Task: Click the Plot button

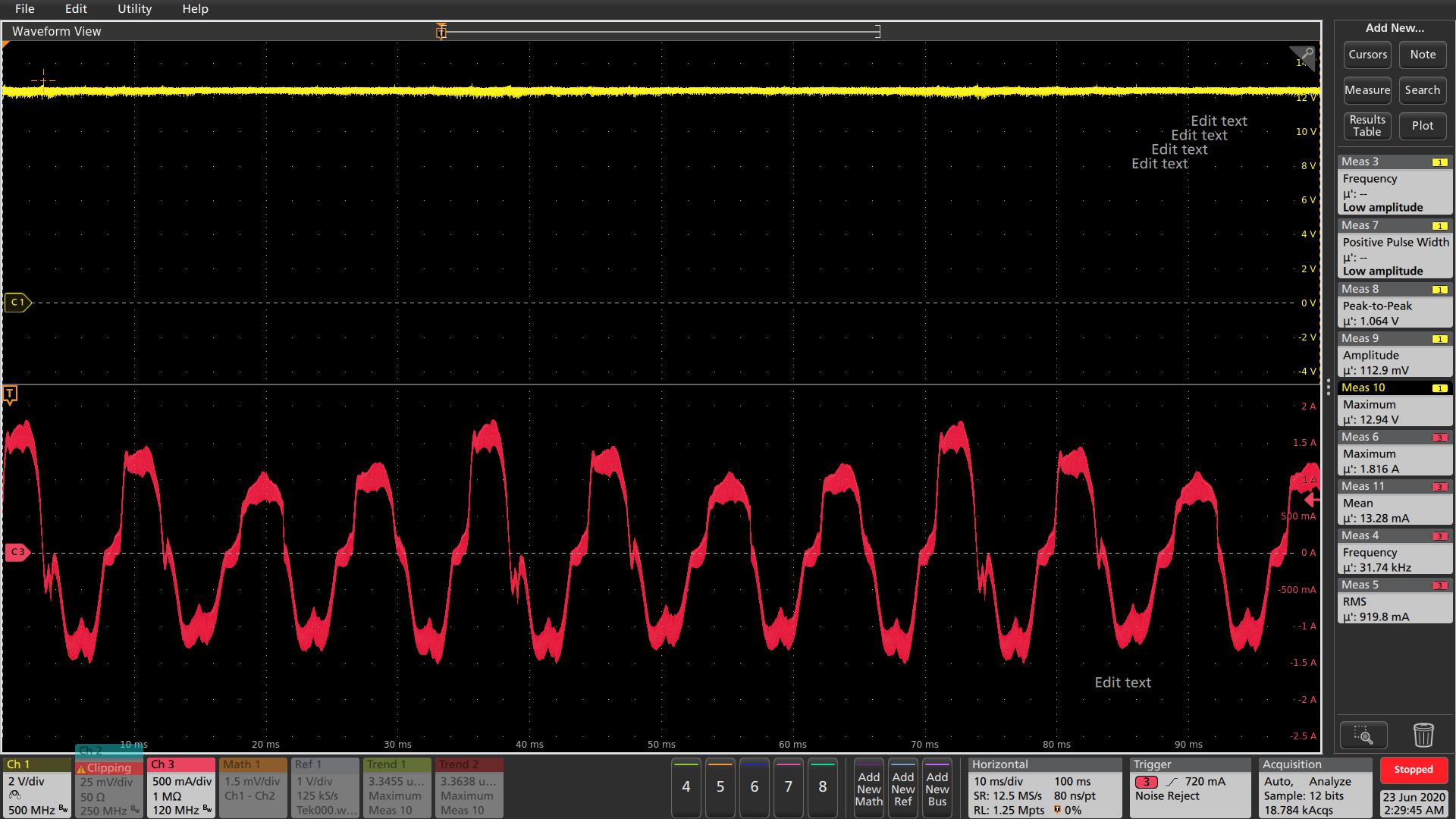Action: point(1423,126)
